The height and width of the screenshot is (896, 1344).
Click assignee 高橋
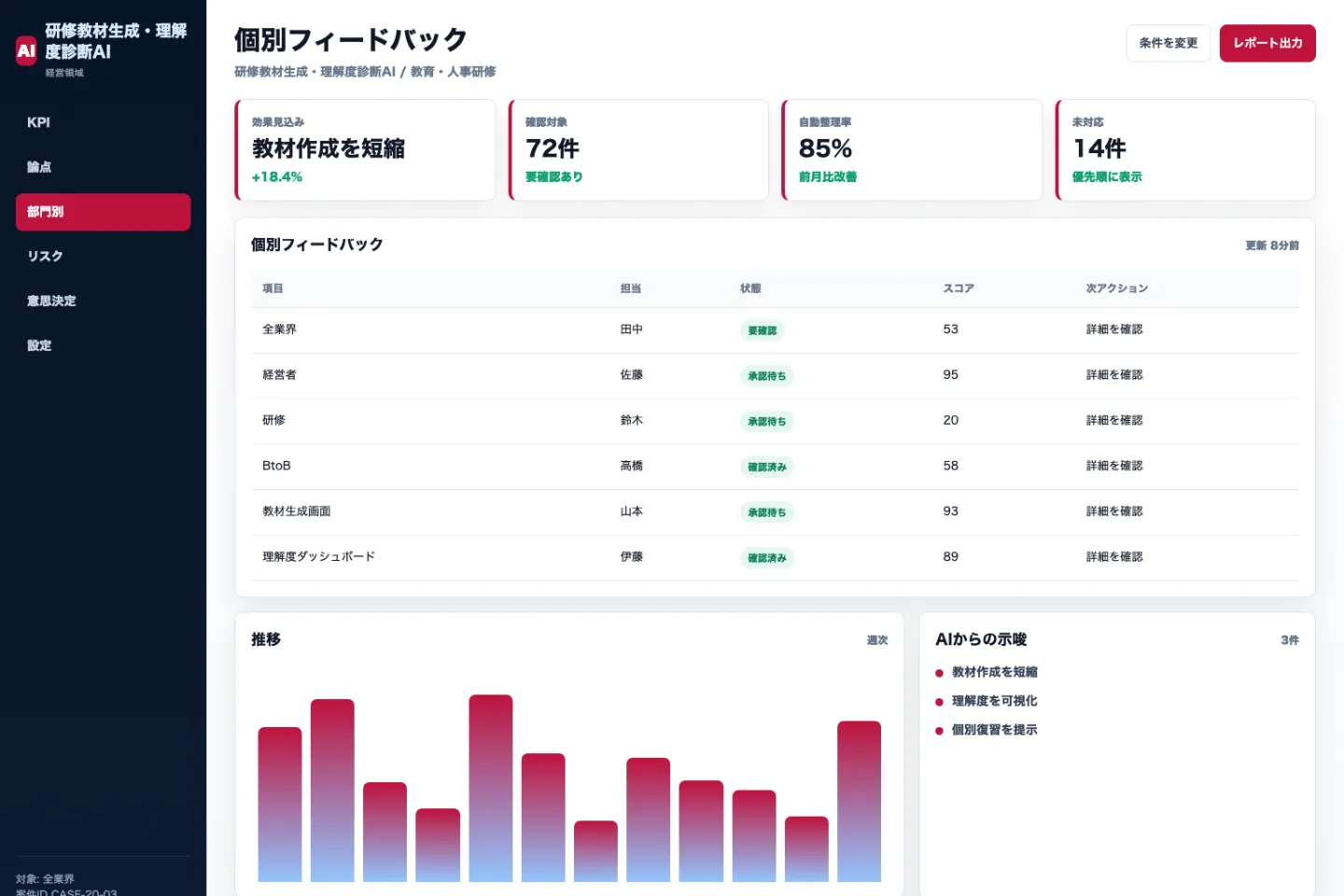(632, 466)
